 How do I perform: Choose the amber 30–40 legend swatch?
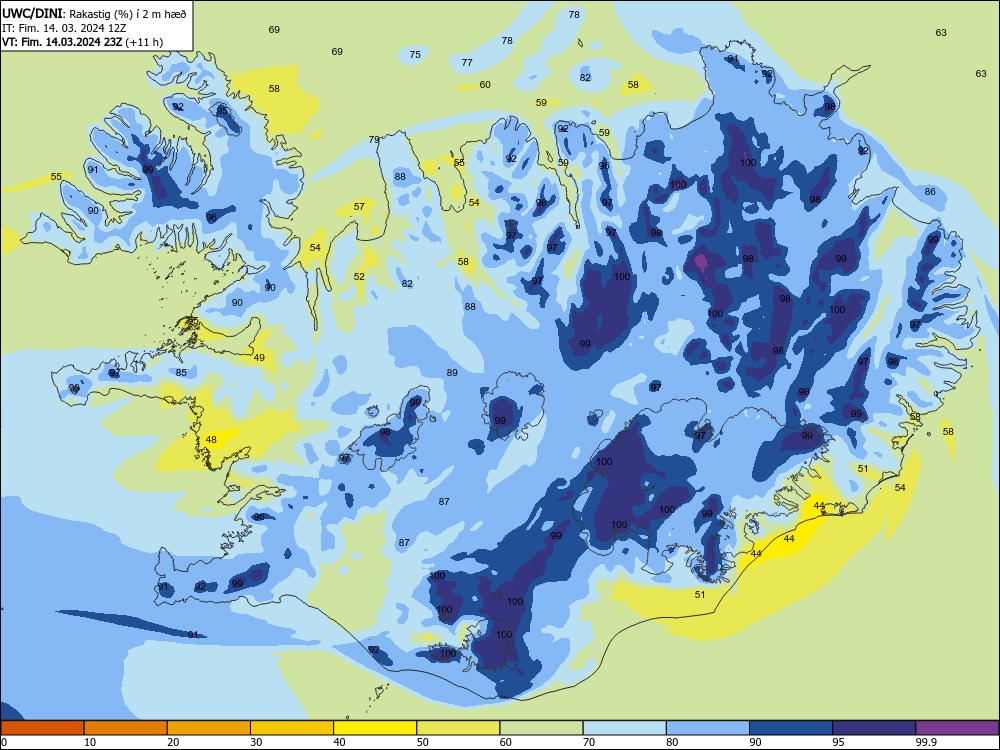click(292, 728)
